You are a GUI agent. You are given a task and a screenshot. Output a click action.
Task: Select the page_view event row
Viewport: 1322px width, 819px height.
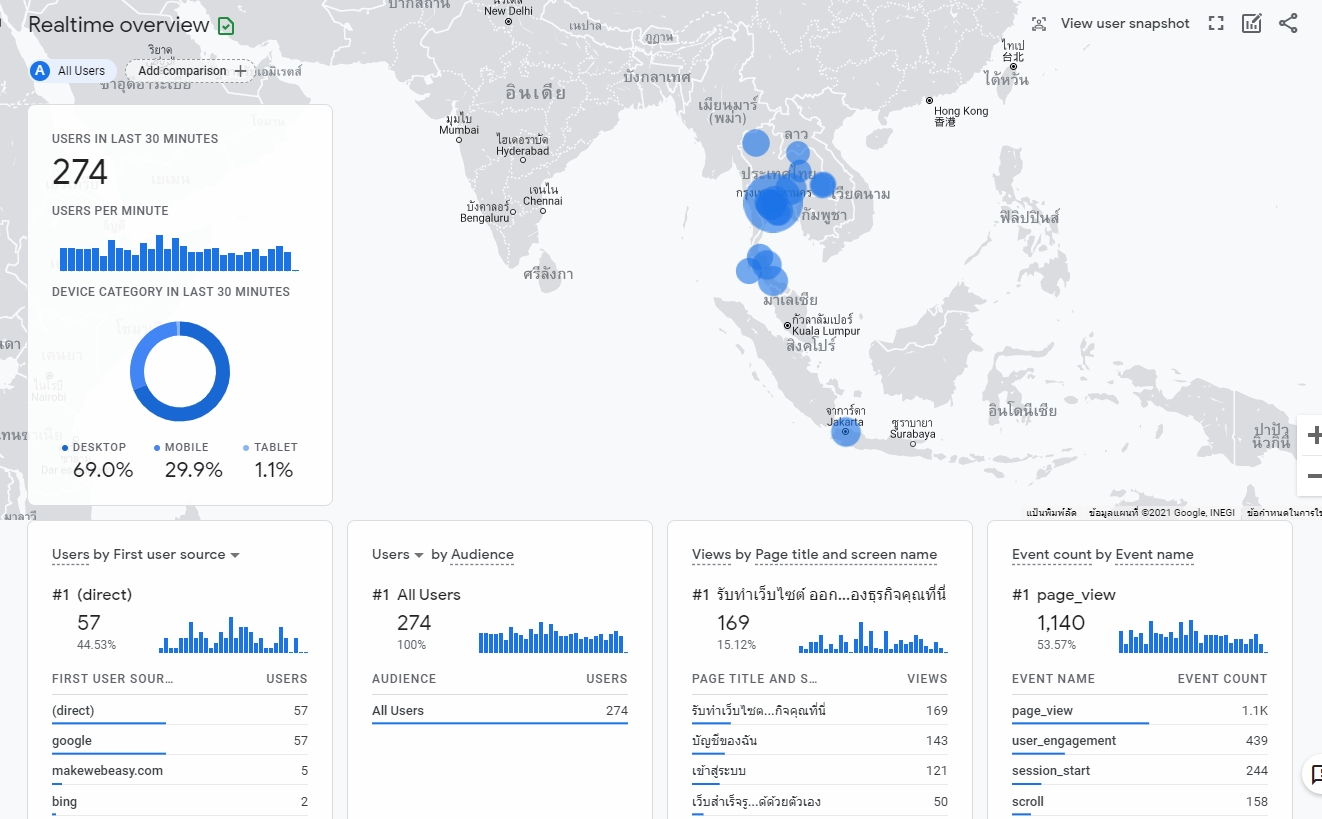pyautogui.click(x=1042, y=711)
